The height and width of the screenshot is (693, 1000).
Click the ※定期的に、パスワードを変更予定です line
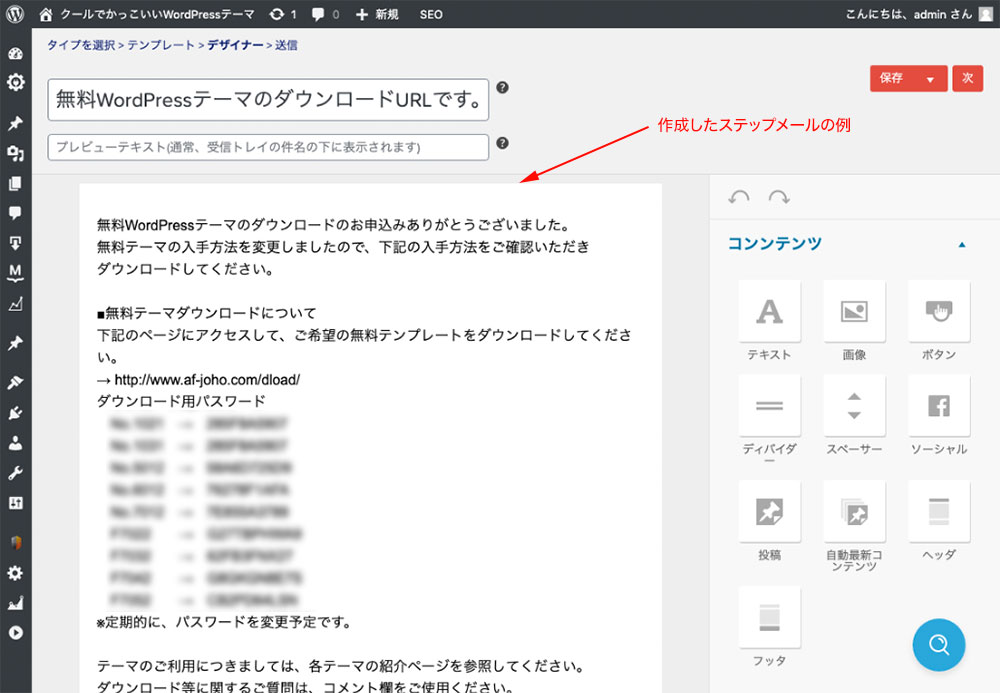point(224,622)
